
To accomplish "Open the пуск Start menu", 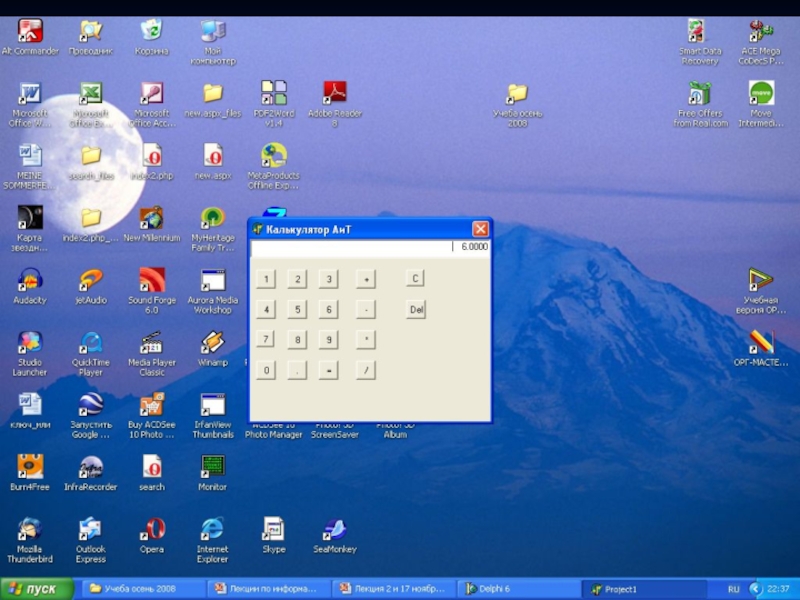I will pyautogui.click(x=37, y=589).
